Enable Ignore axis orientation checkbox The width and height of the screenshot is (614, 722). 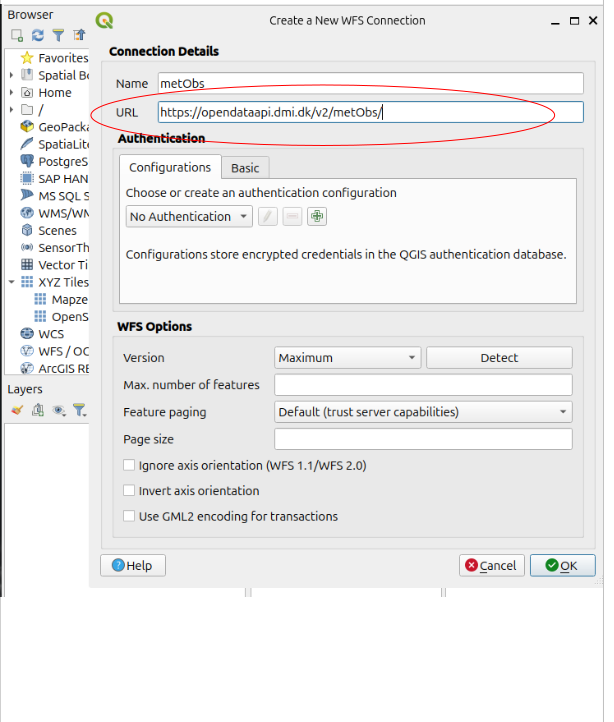click(x=129, y=466)
